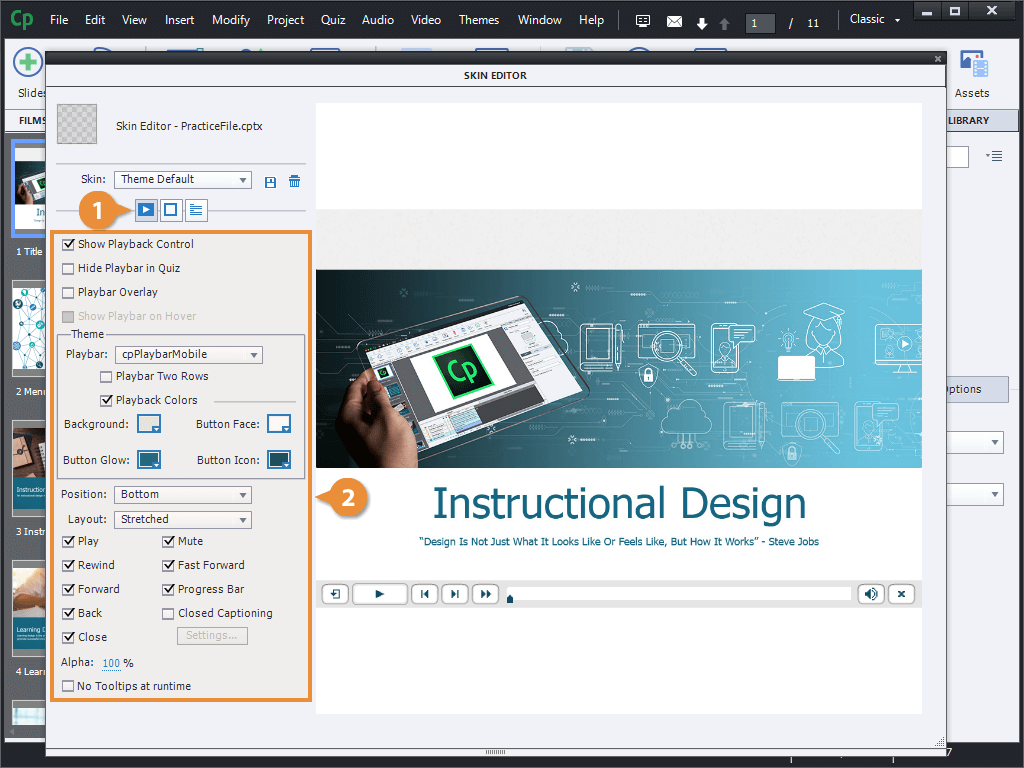
Task: Click the mute speaker icon in playbar
Action: coord(871,594)
